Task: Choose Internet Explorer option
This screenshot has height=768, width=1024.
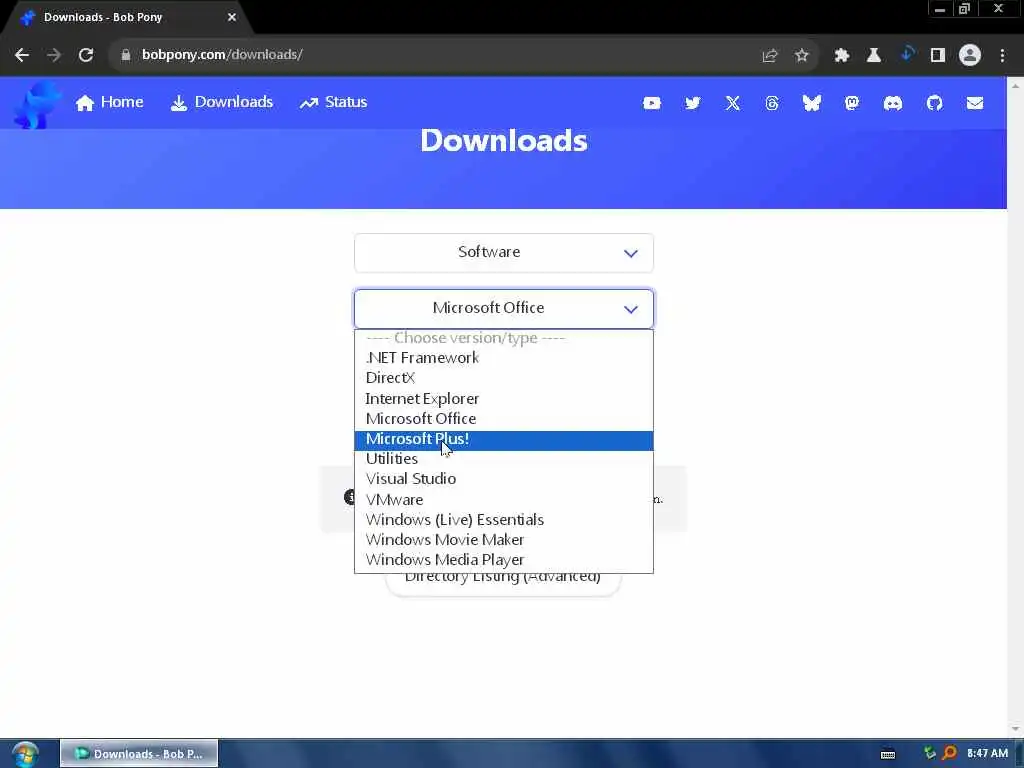Action: [504, 398]
